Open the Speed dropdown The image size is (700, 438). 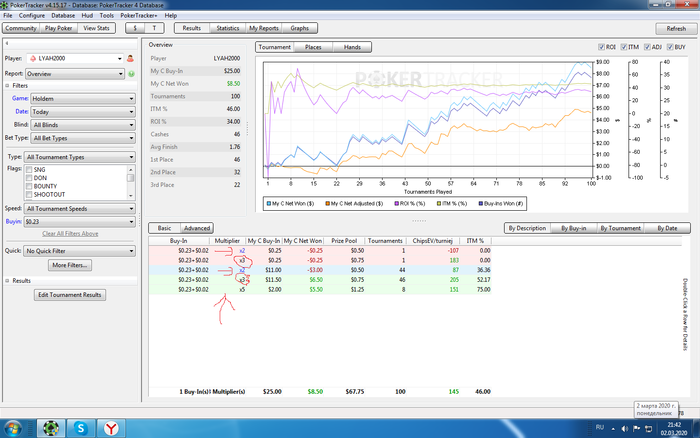tap(79, 209)
